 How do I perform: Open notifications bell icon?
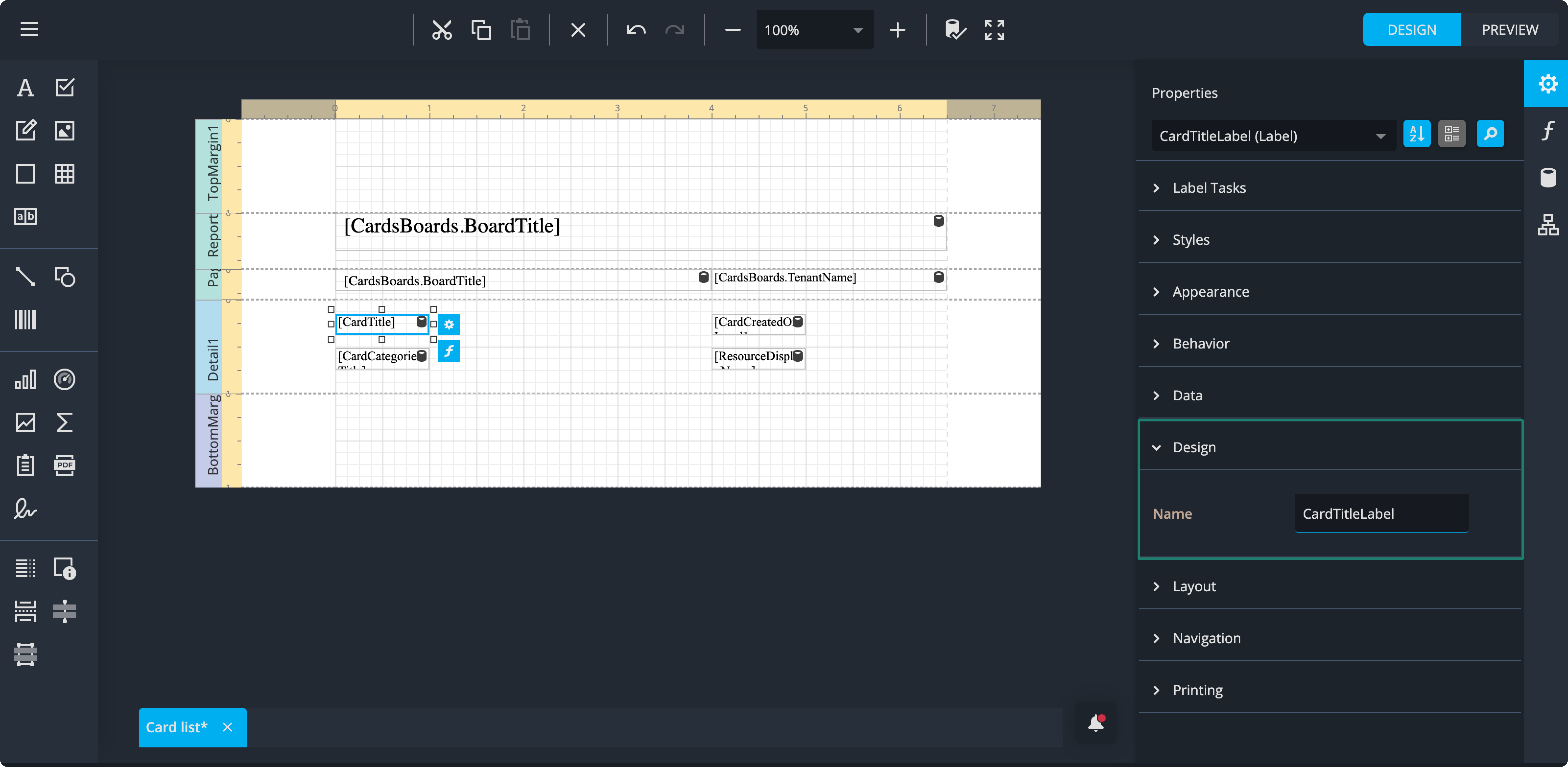[1096, 723]
